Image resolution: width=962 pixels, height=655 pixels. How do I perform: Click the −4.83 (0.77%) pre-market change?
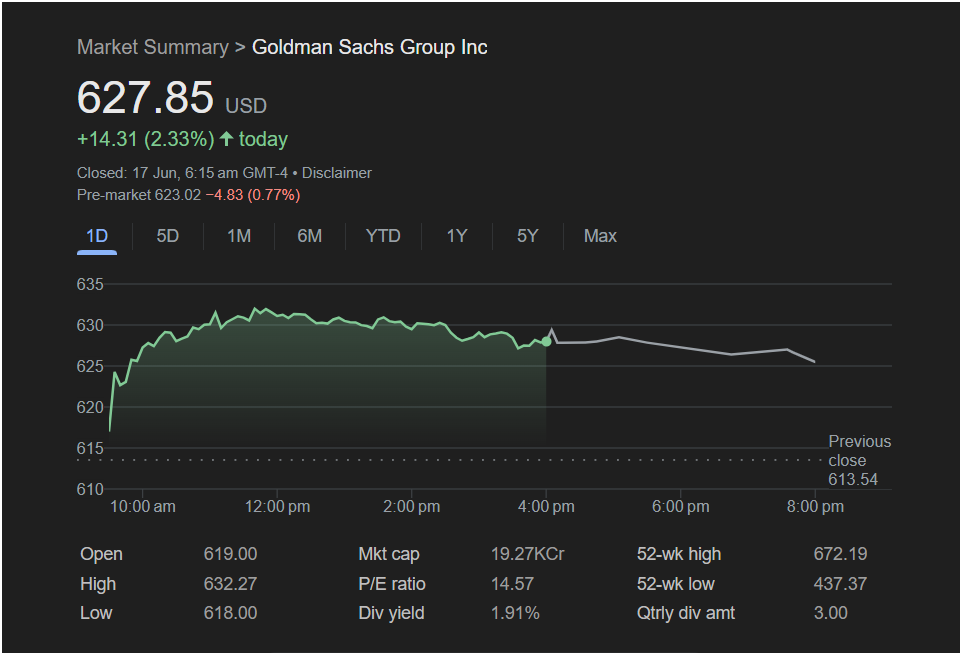pyautogui.click(x=253, y=195)
